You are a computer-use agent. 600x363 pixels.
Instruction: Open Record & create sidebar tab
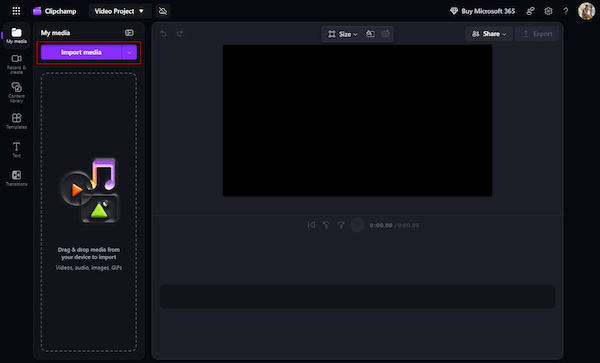click(x=16, y=64)
